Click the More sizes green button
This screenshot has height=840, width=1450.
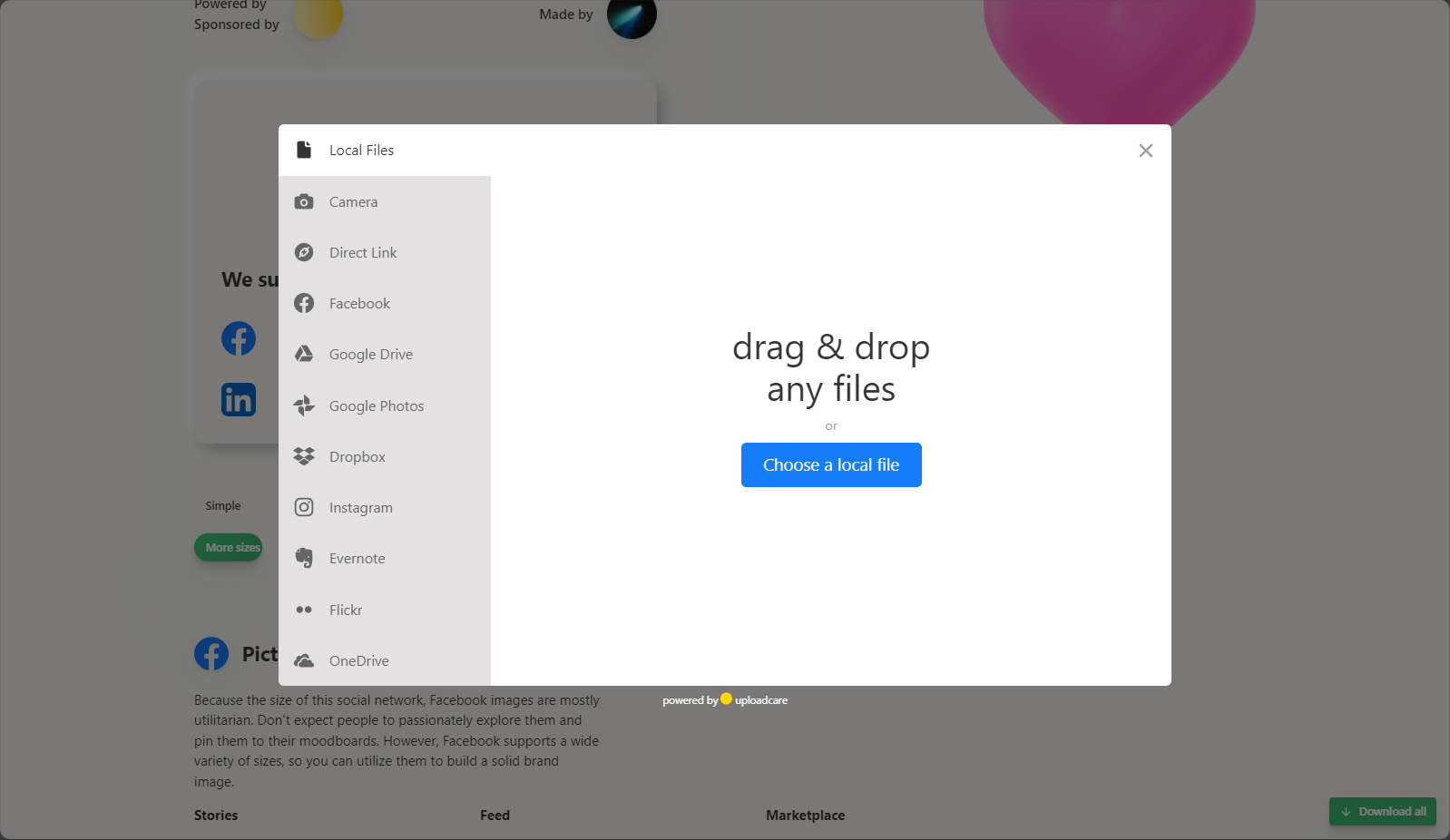point(229,547)
